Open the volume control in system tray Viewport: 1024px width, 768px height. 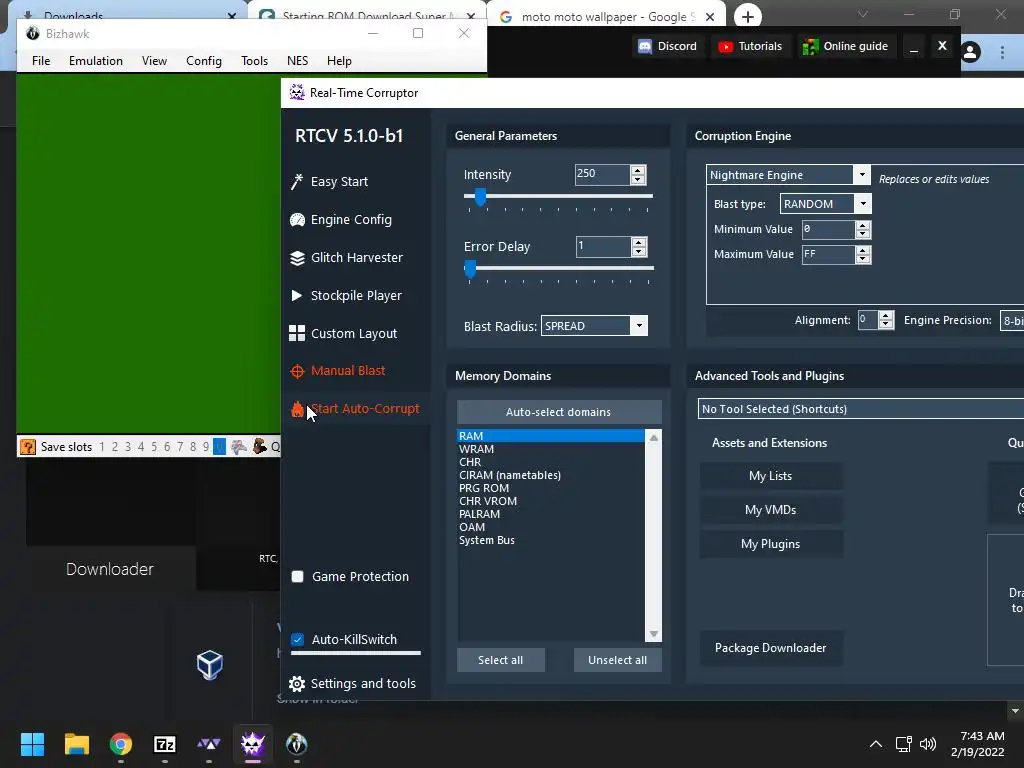(927, 744)
